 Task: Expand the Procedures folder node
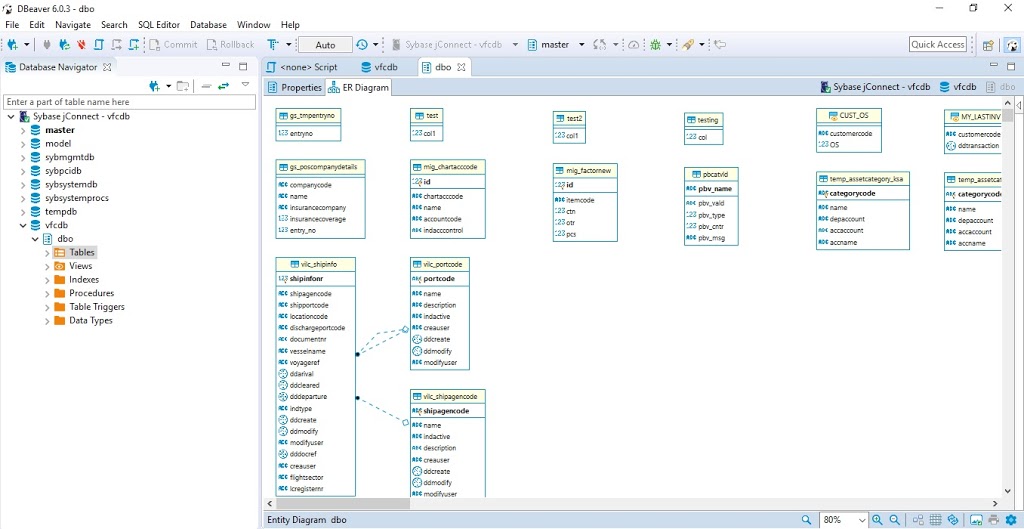tap(47, 293)
